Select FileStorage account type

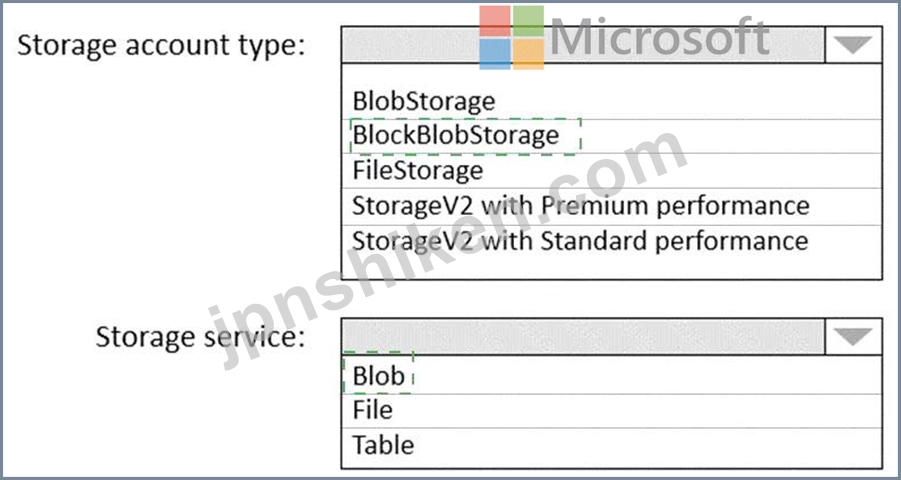[x=611, y=170]
